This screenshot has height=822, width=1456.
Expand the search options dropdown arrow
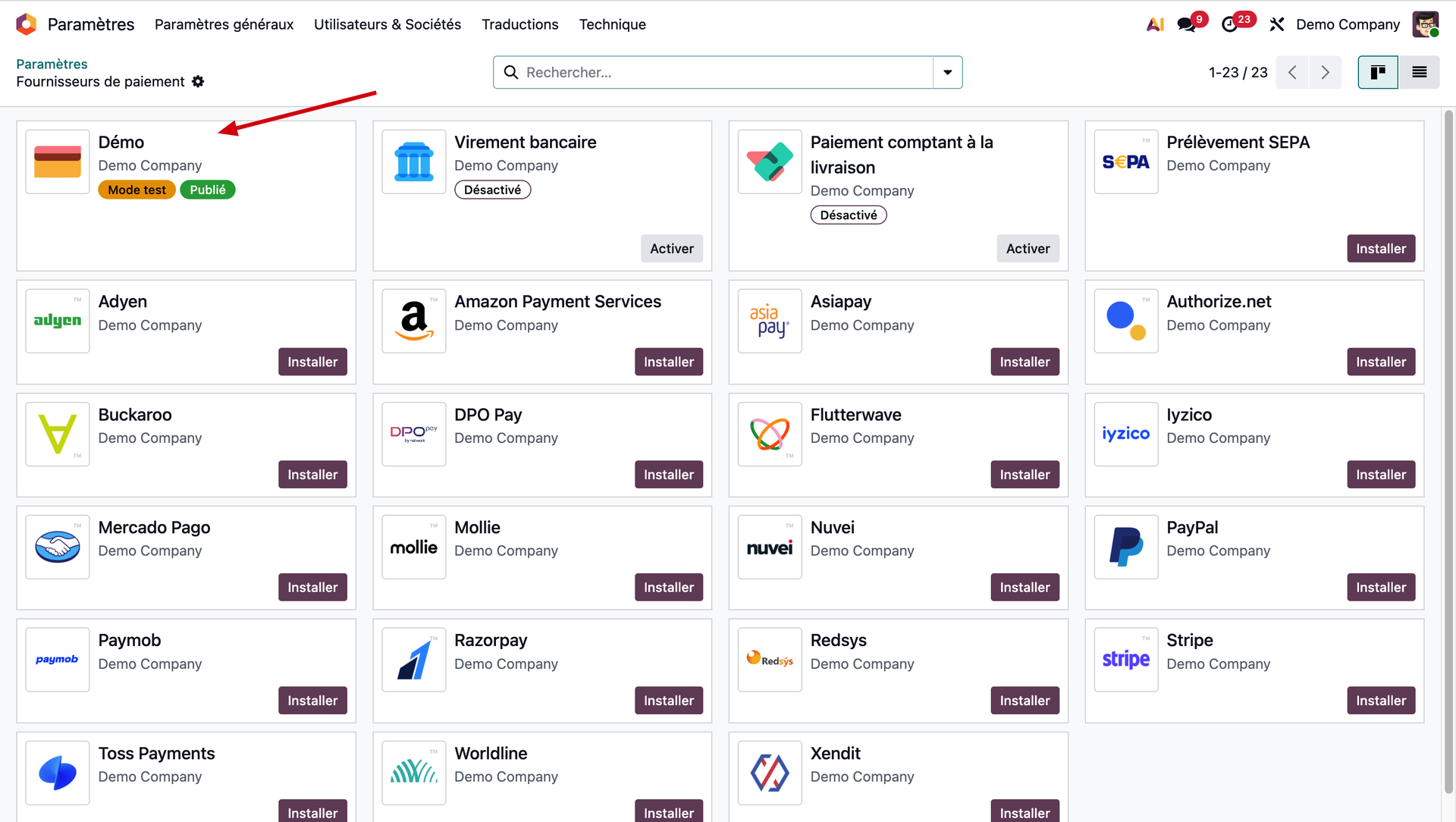(947, 72)
